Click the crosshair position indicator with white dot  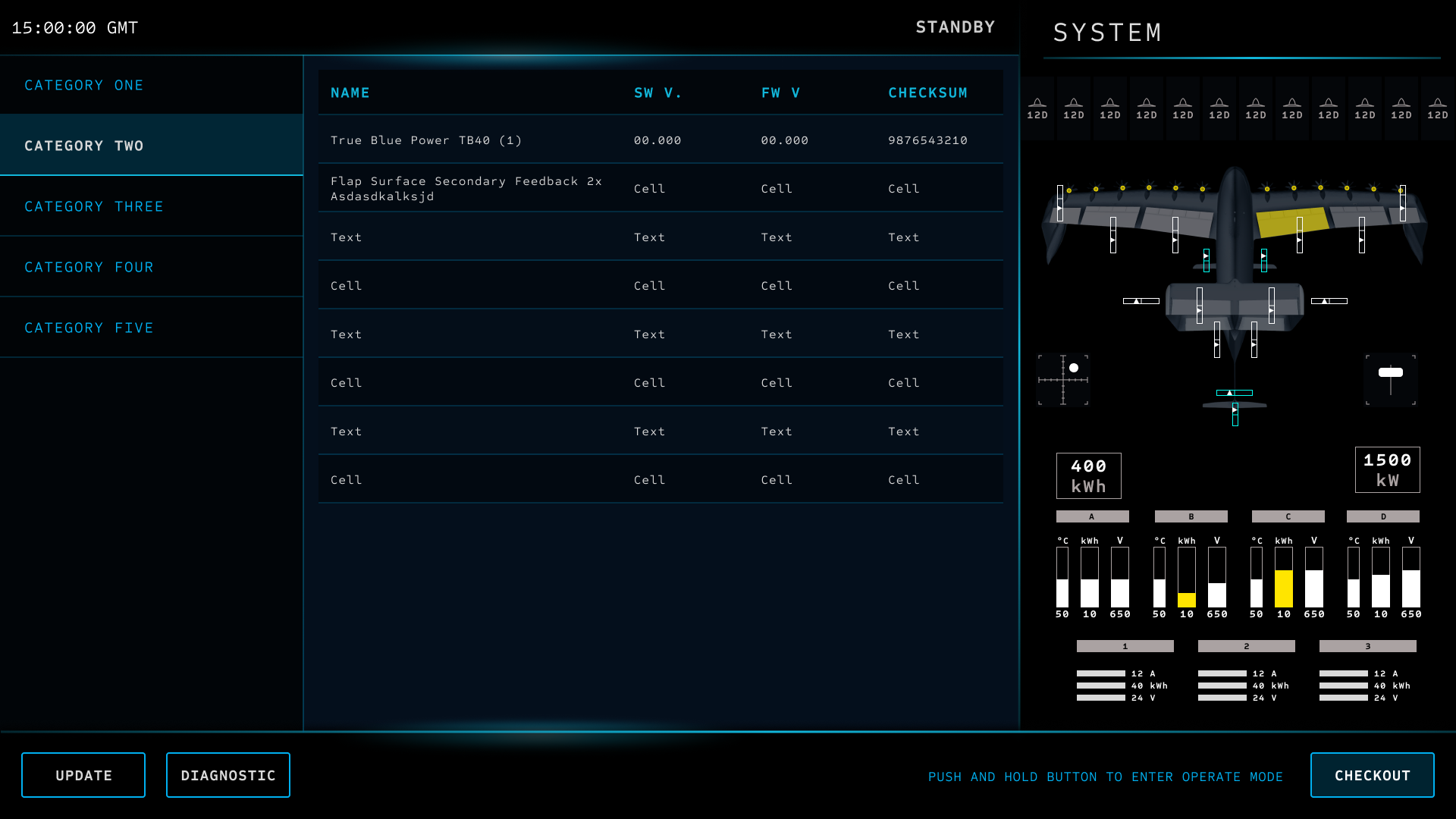tap(1063, 379)
